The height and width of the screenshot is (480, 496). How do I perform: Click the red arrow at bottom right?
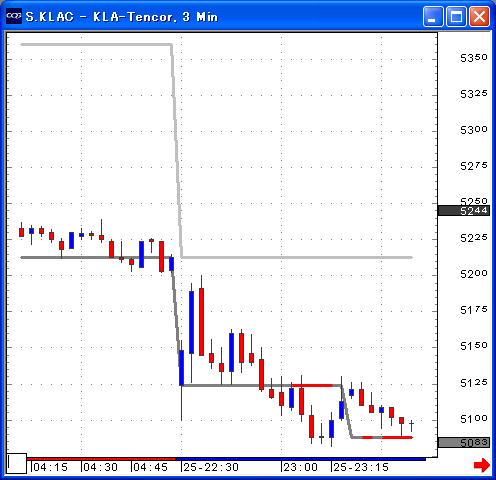click(x=482, y=465)
